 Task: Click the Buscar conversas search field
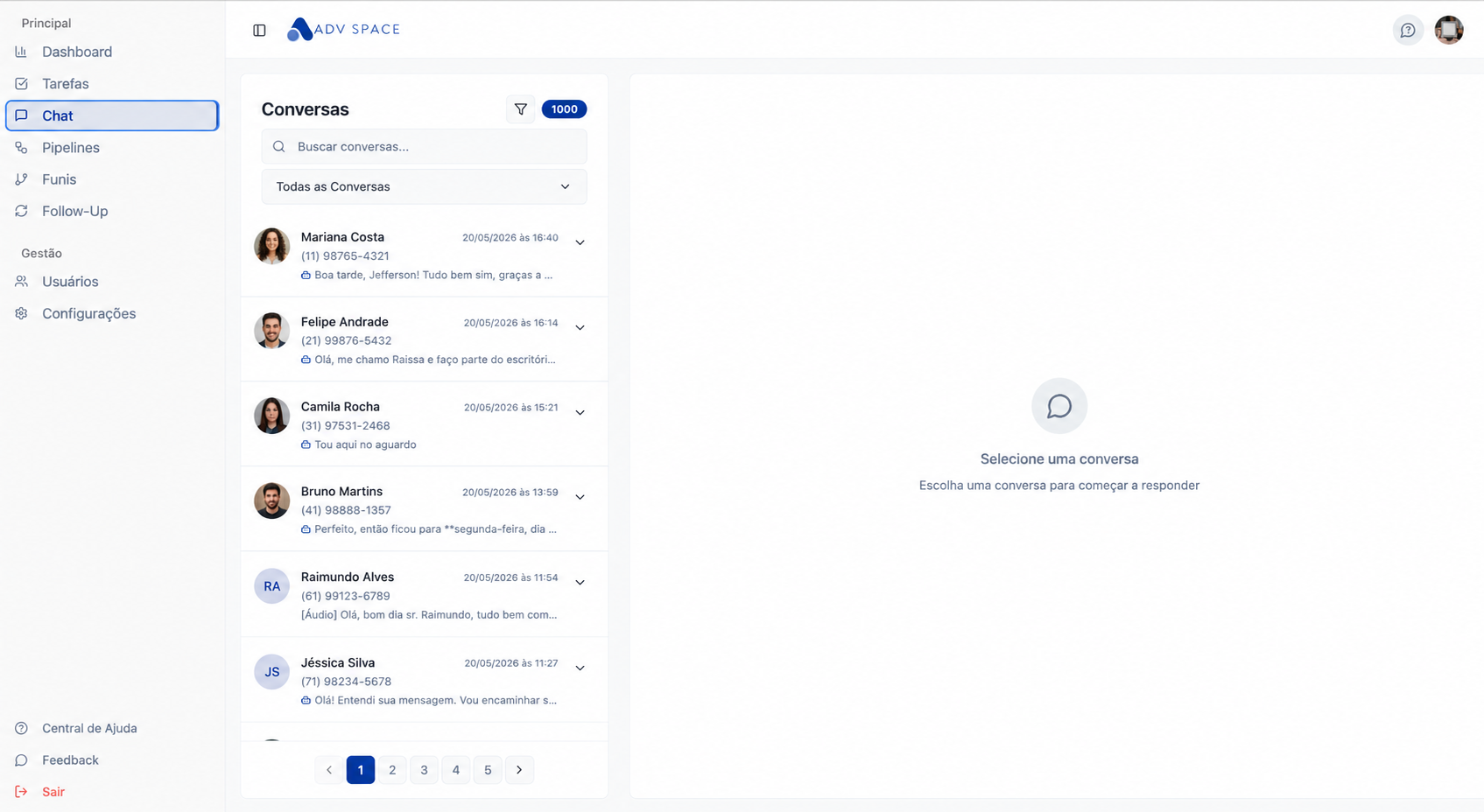point(424,146)
